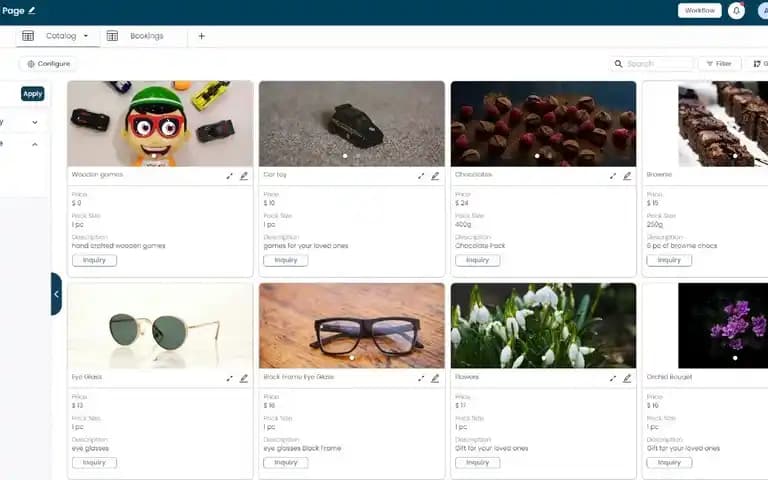Viewport: 768px width, 480px height.
Task: Select the 'Wooden games' card title
Action: point(97,174)
